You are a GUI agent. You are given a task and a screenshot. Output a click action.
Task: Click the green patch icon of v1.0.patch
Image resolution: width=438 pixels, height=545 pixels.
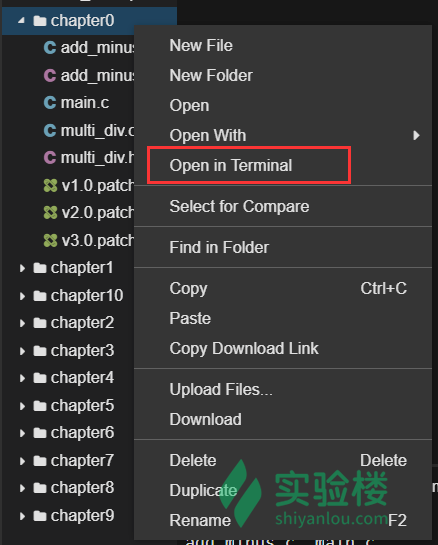(50, 185)
